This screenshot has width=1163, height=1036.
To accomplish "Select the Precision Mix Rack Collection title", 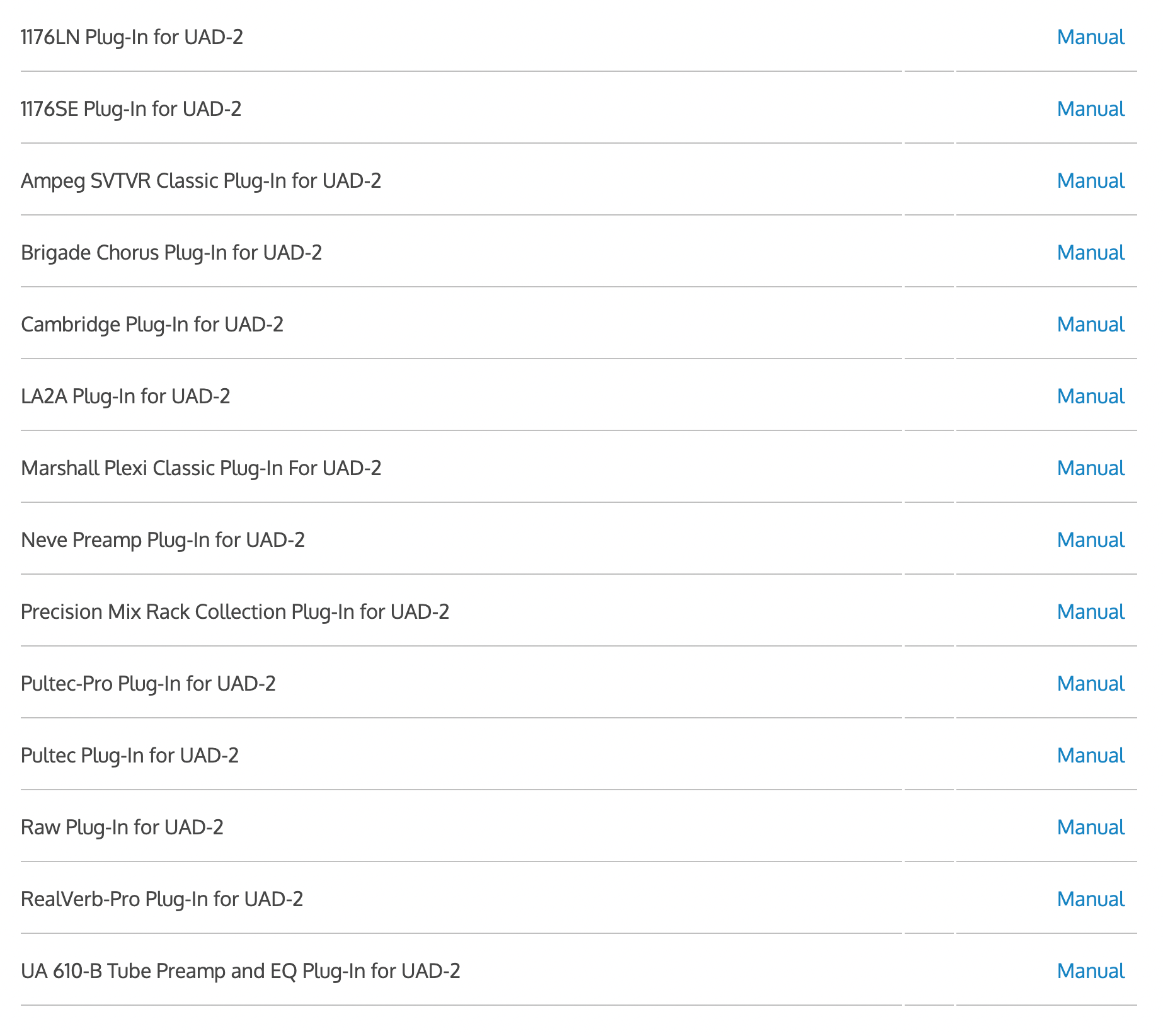I will pos(235,612).
